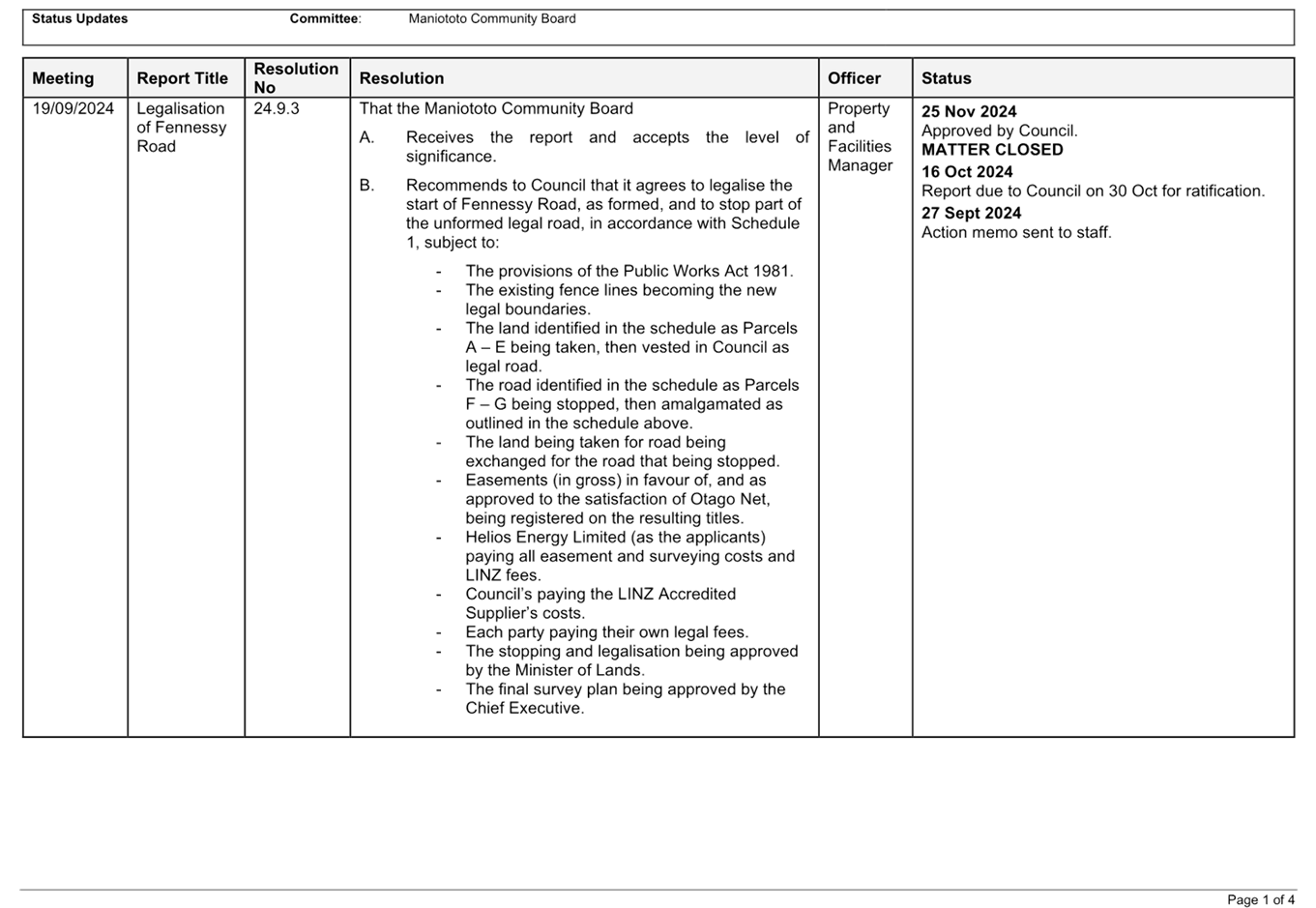The height and width of the screenshot is (908, 1316).
Task: Click the 27 Sept 2024 status date
Action: 971,213
